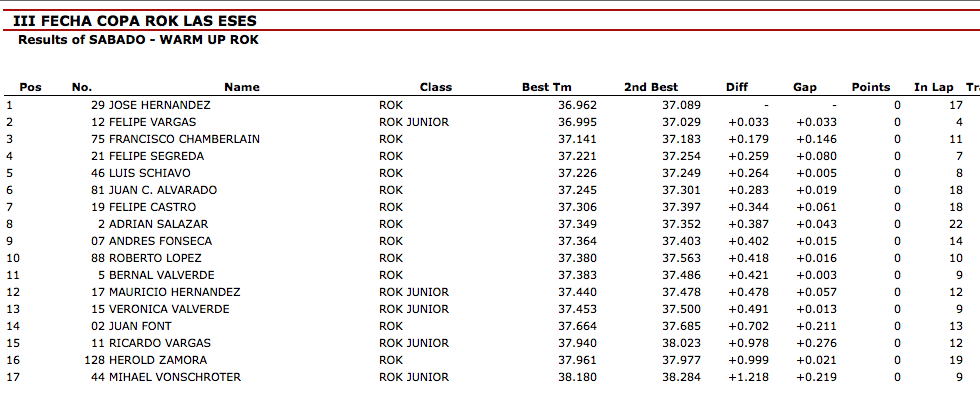980x406 pixels.
Task: Click the In Lap column header
Action: [x=934, y=87]
